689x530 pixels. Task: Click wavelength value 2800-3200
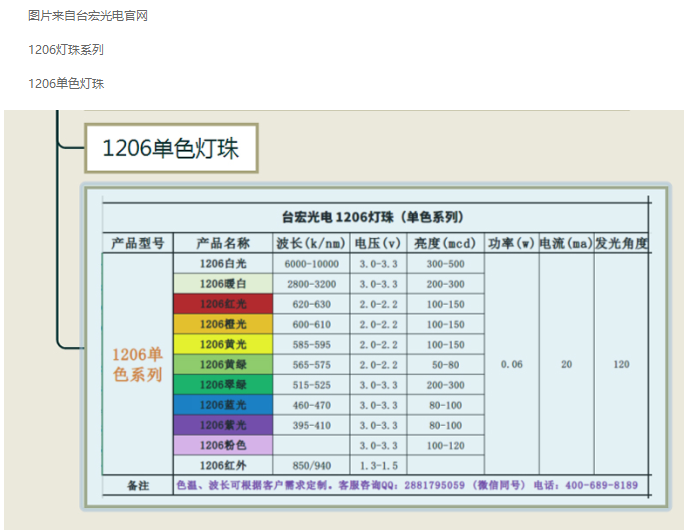coord(312,284)
